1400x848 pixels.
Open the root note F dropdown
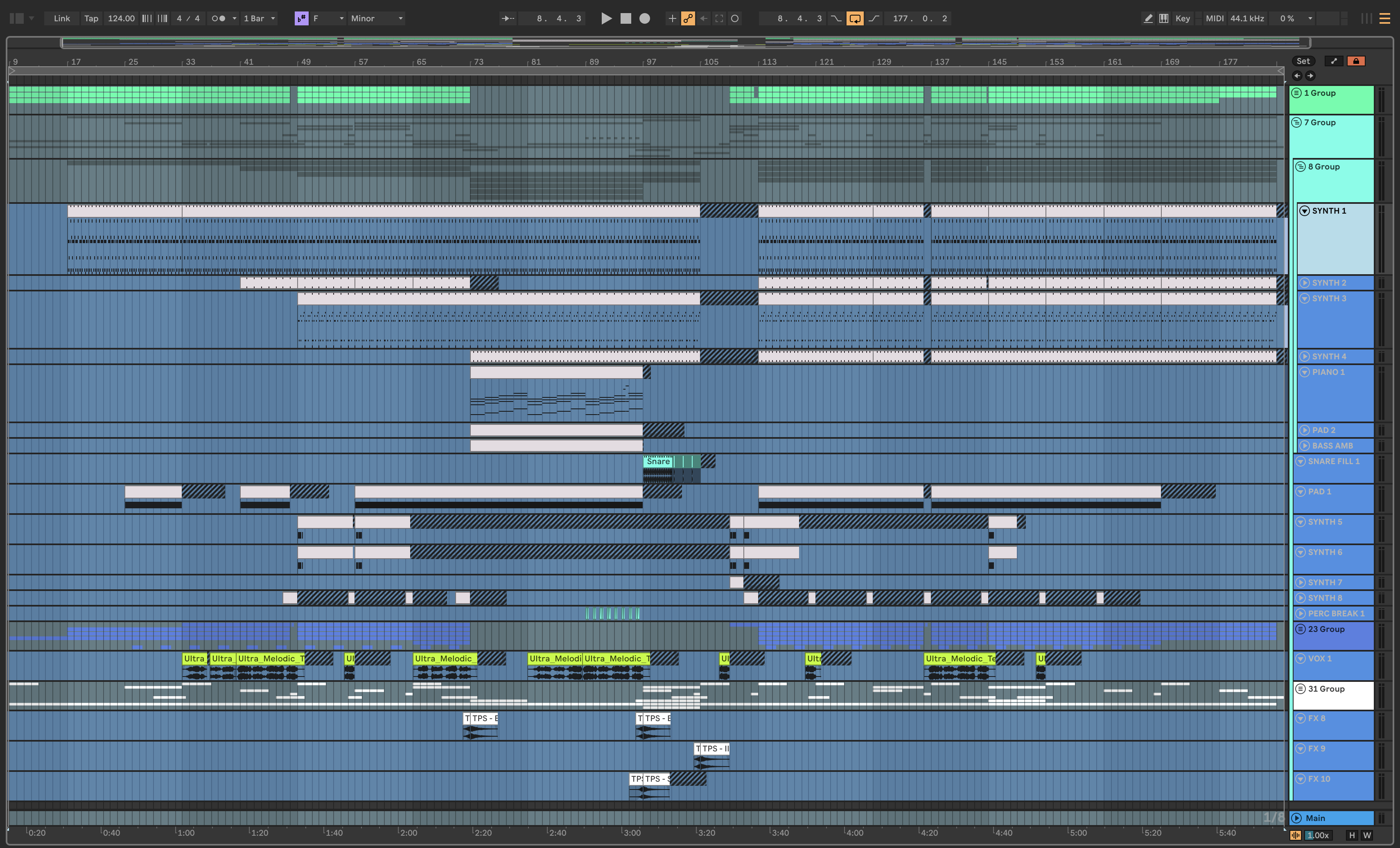click(328, 18)
